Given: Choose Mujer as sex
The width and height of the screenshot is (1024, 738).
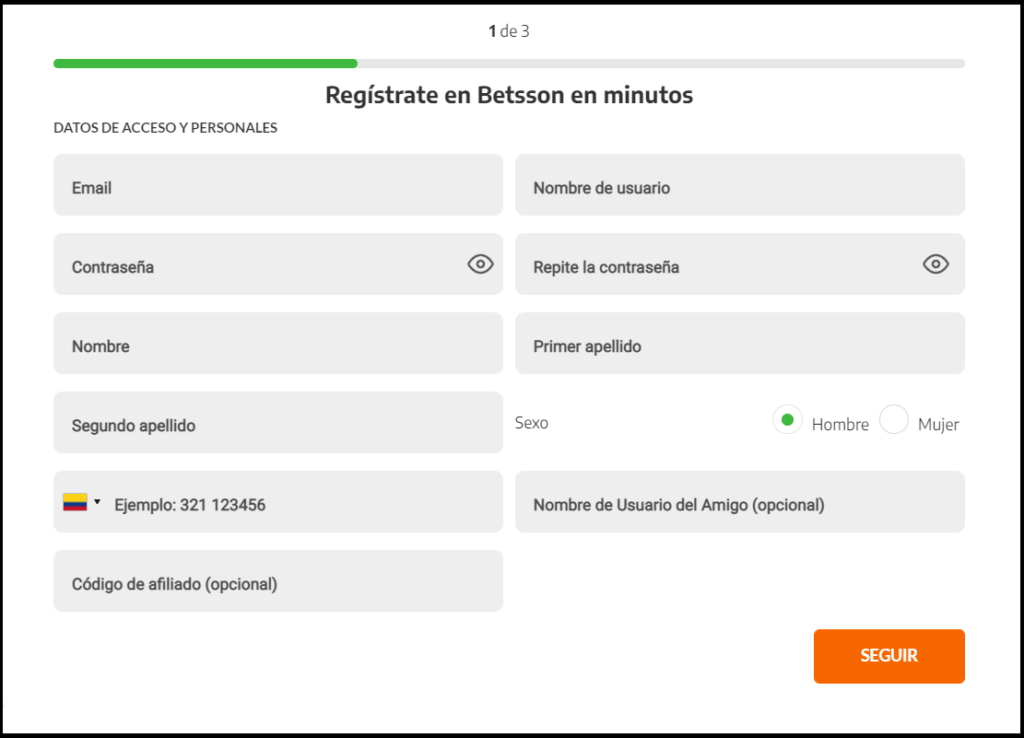Looking at the screenshot, I should [x=894, y=421].
